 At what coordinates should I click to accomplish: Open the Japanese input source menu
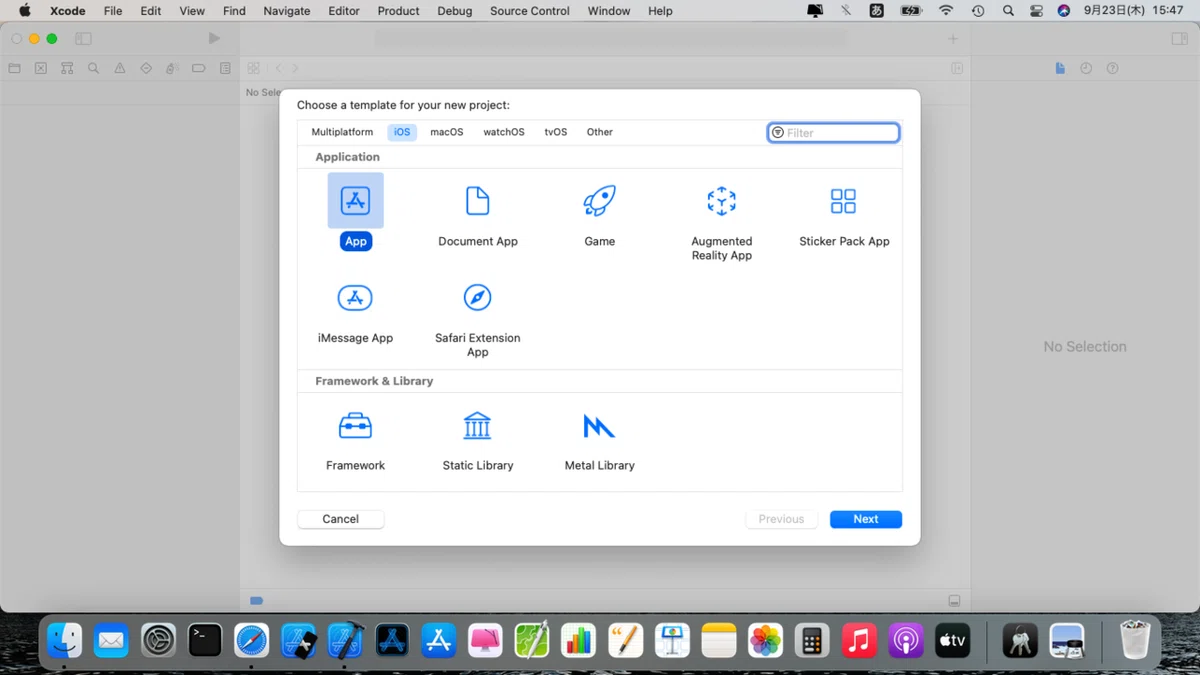point(876,11)
